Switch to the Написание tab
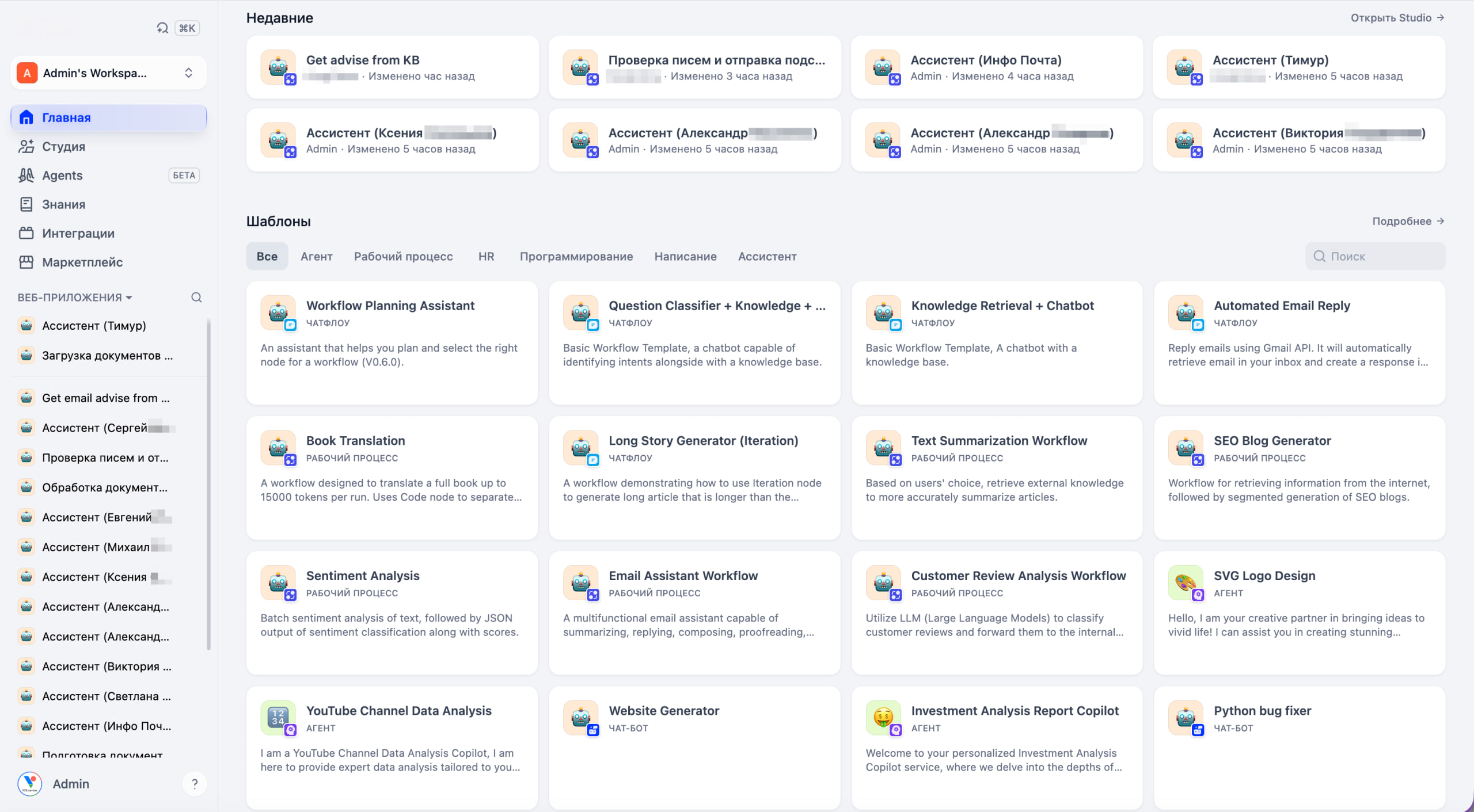Viewport: 1474px width, 812px height. tap(686, 256)
